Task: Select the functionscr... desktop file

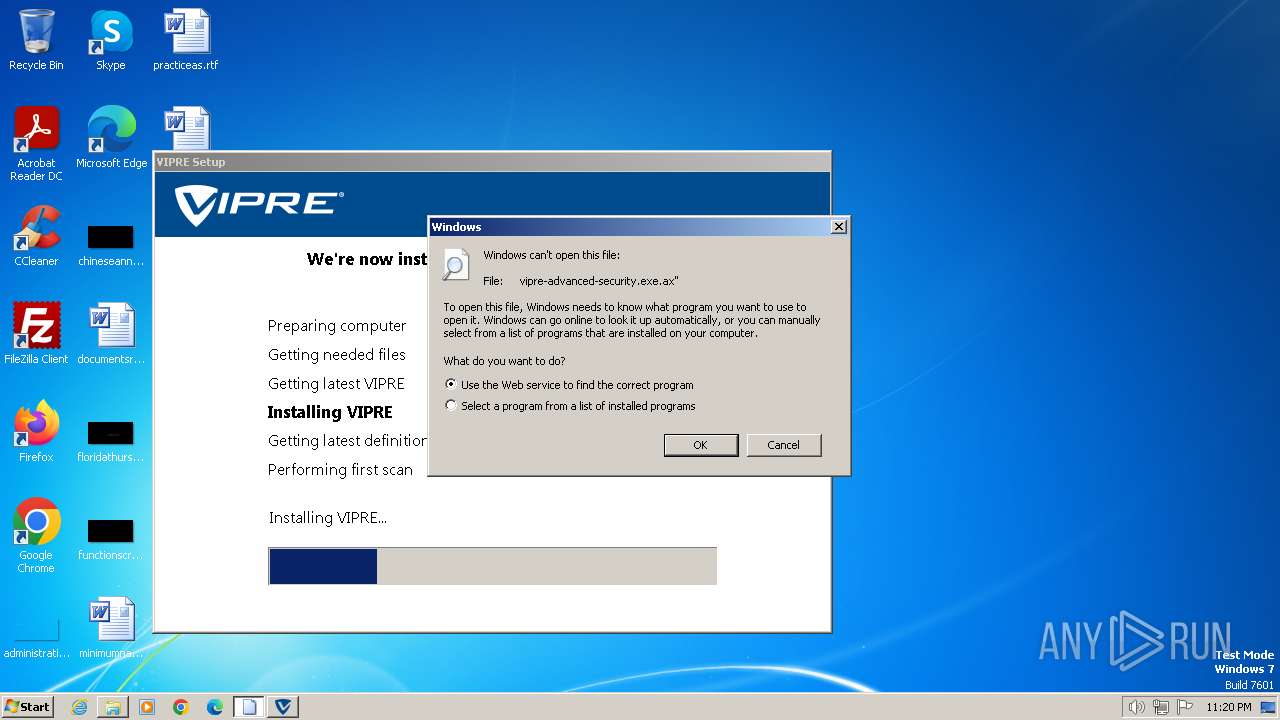Action: [111, 538]
